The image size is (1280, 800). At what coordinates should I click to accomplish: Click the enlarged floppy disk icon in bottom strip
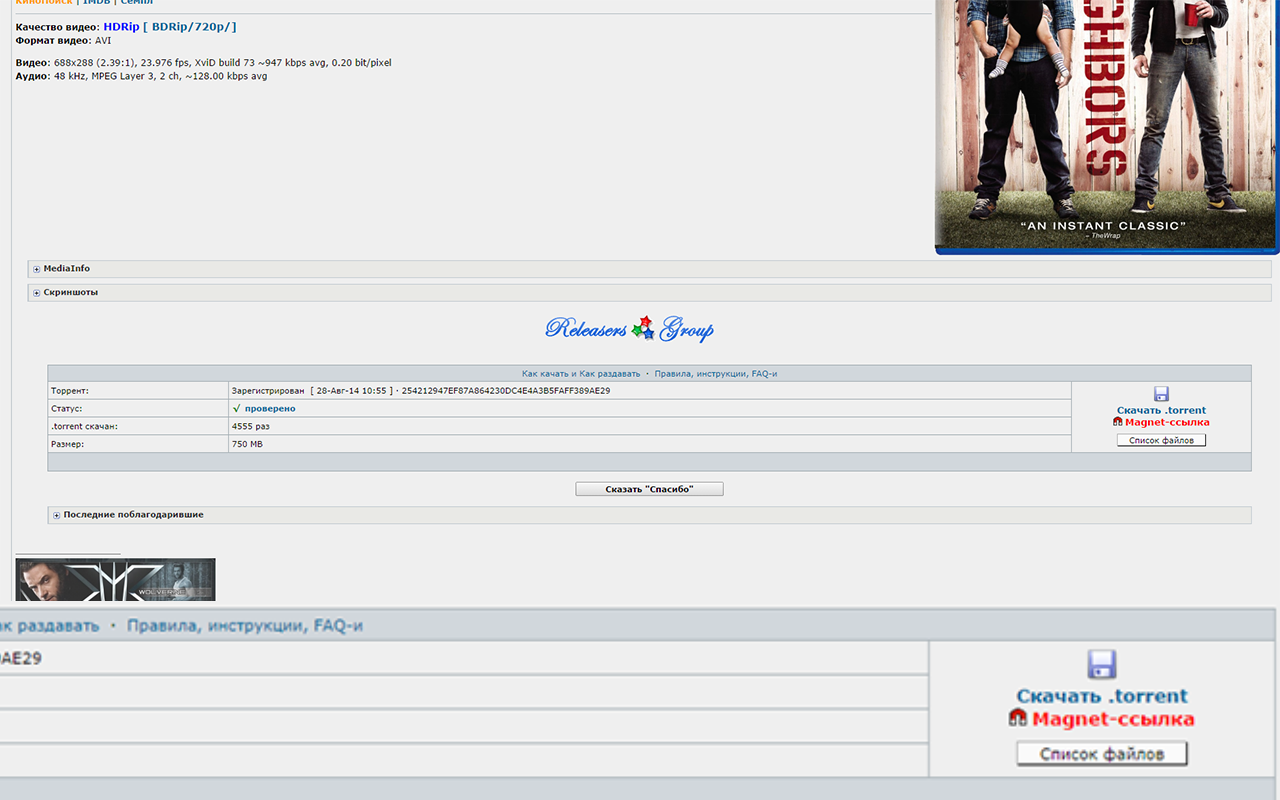[1101, 664]
